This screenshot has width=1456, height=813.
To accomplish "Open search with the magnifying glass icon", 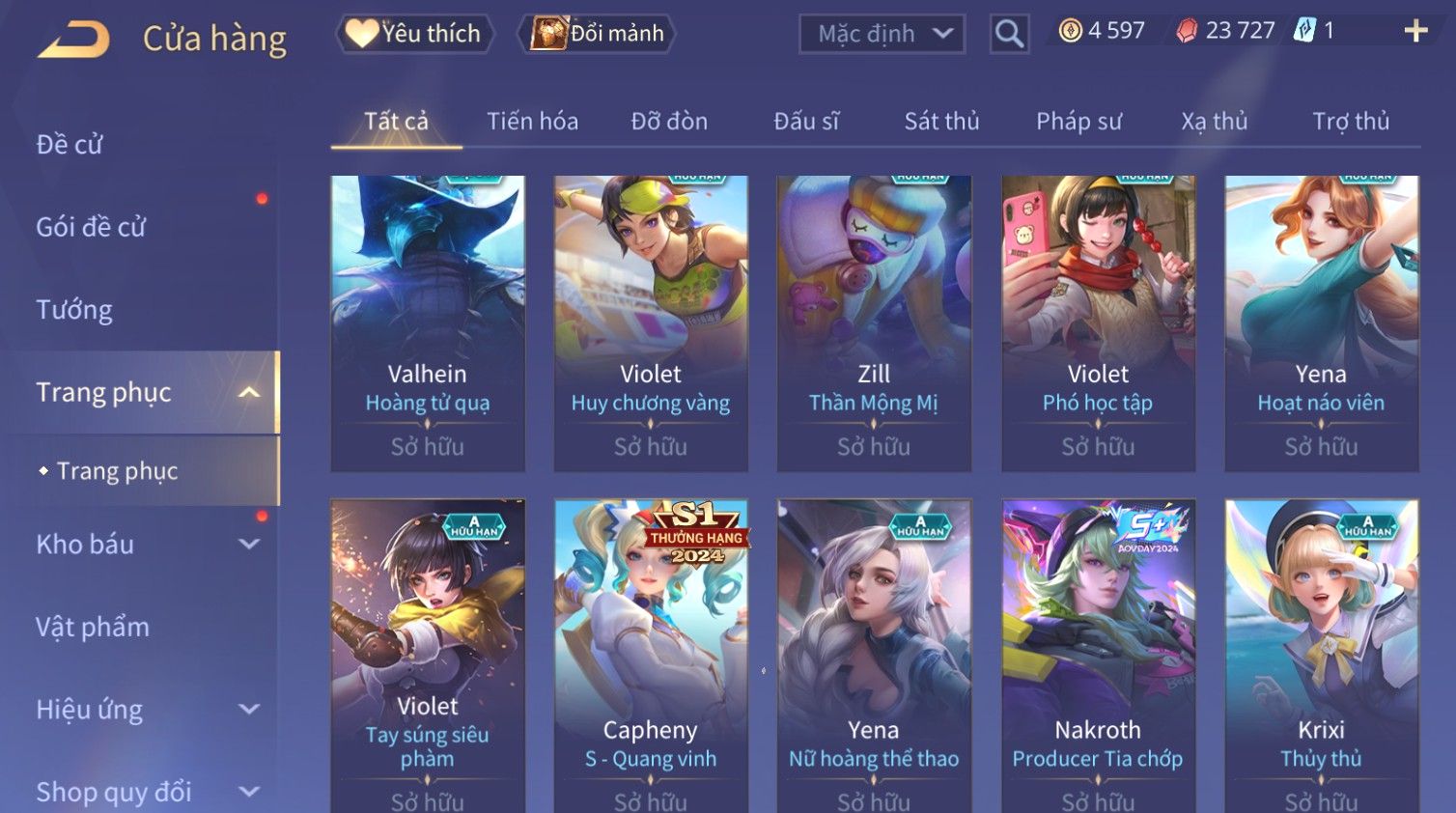I will 1009,34.
